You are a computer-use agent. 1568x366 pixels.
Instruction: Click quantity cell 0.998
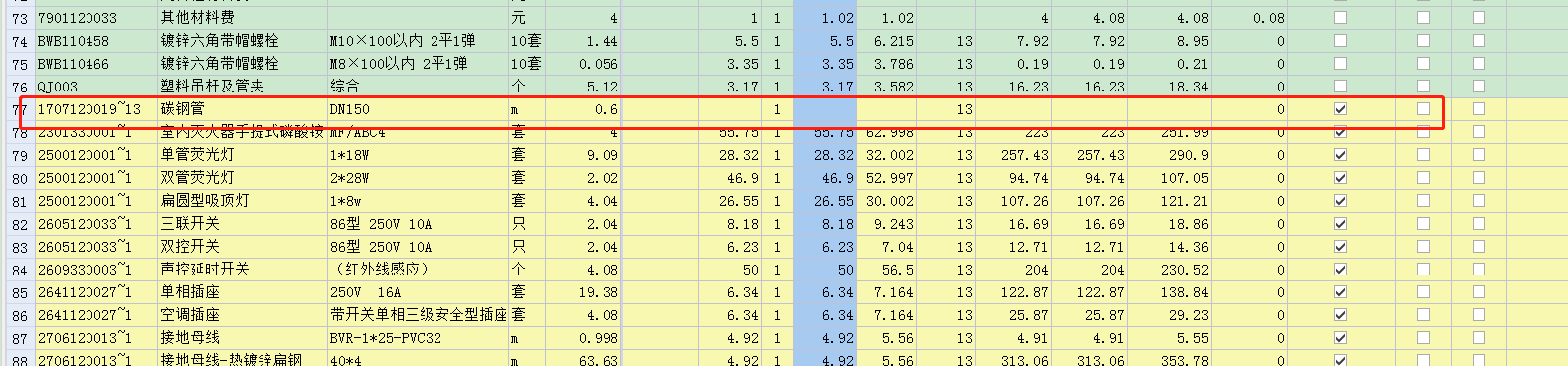(583, 338)
